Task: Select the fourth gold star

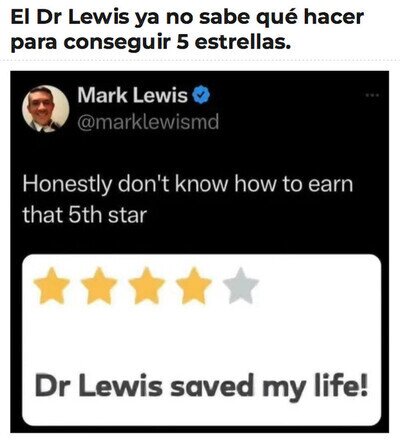Action: click(x=194, y=286)
